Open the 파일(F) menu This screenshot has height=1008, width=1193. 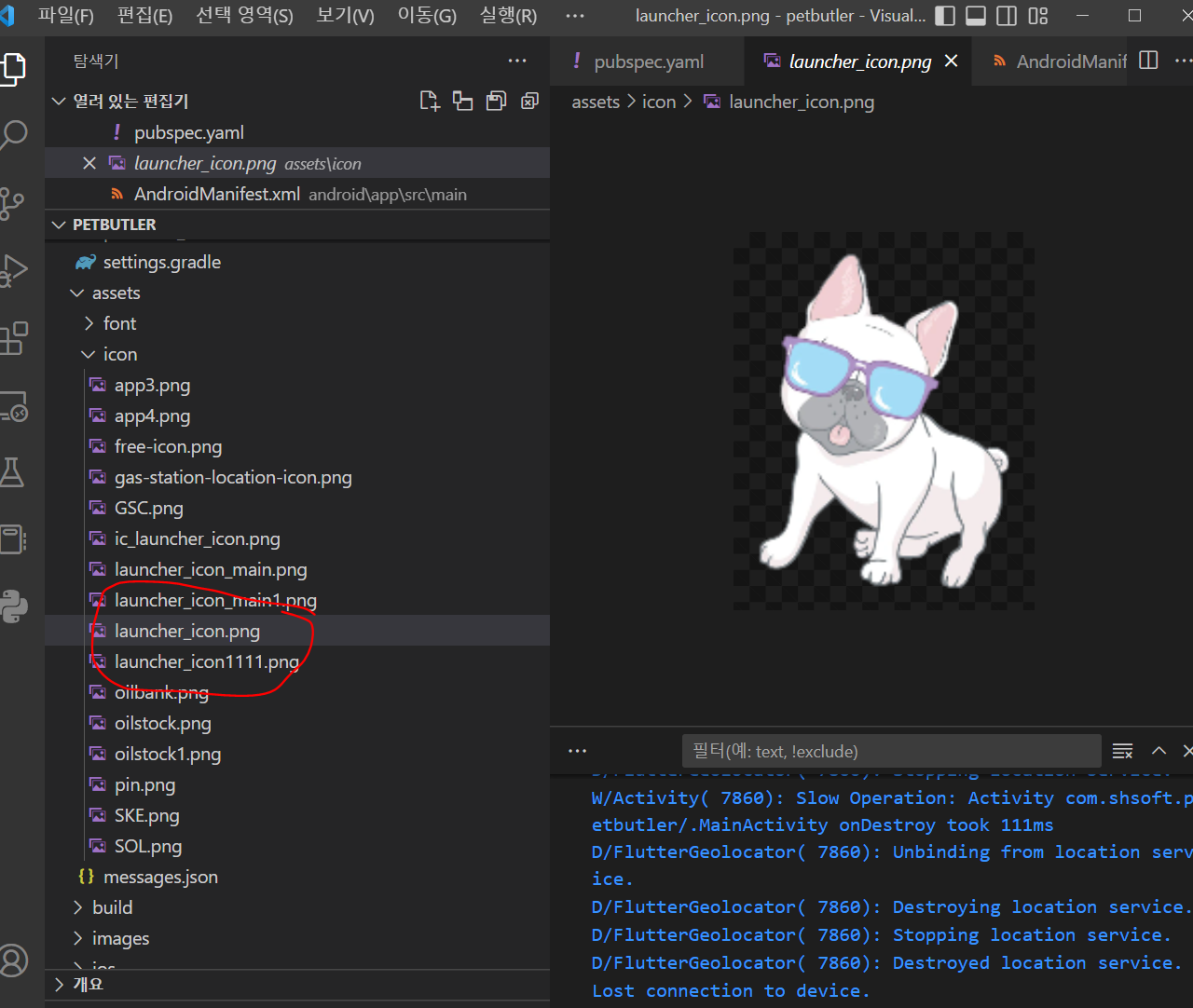(x=65, y=16)
